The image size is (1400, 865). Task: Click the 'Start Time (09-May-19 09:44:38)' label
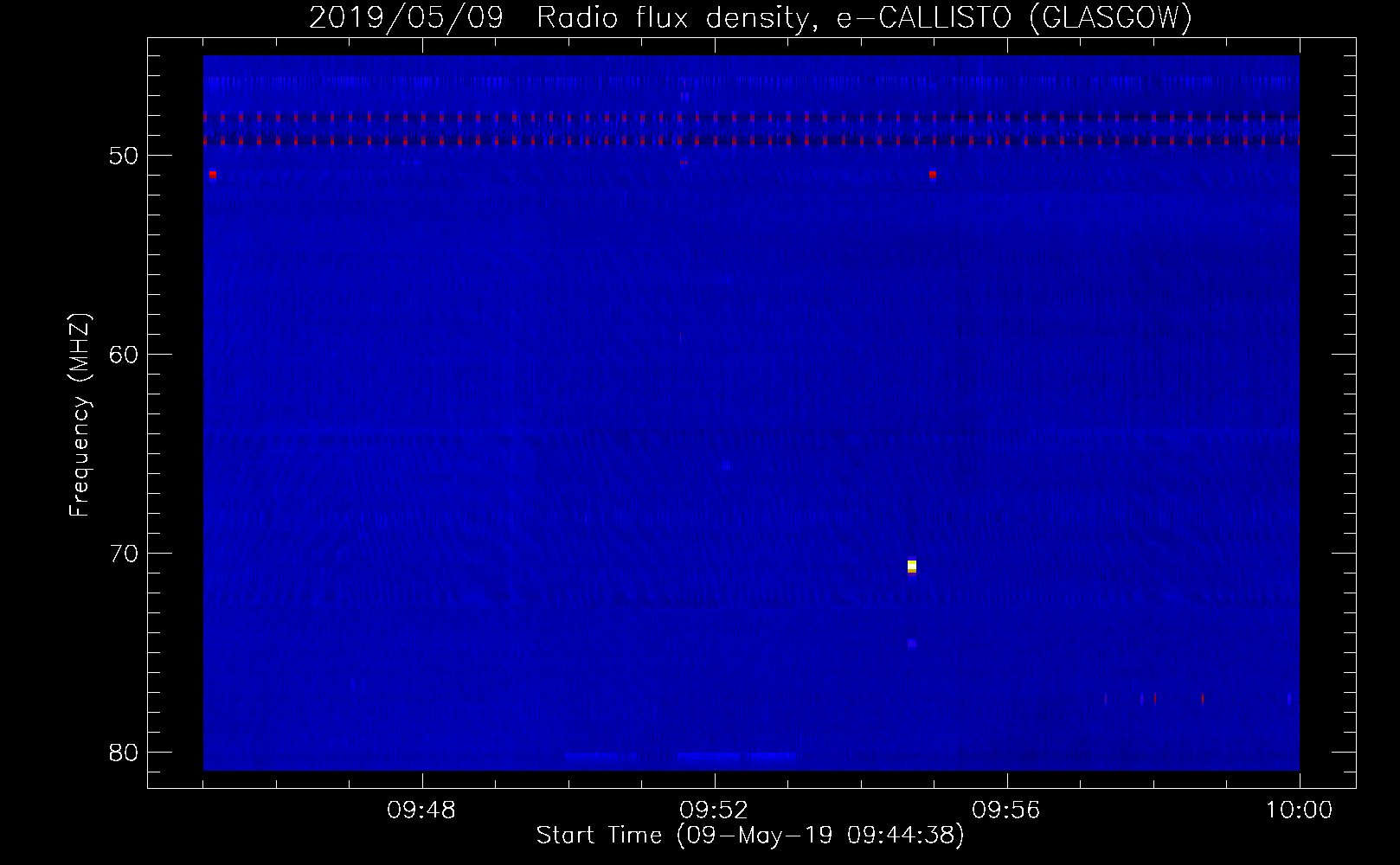point(750,836)
